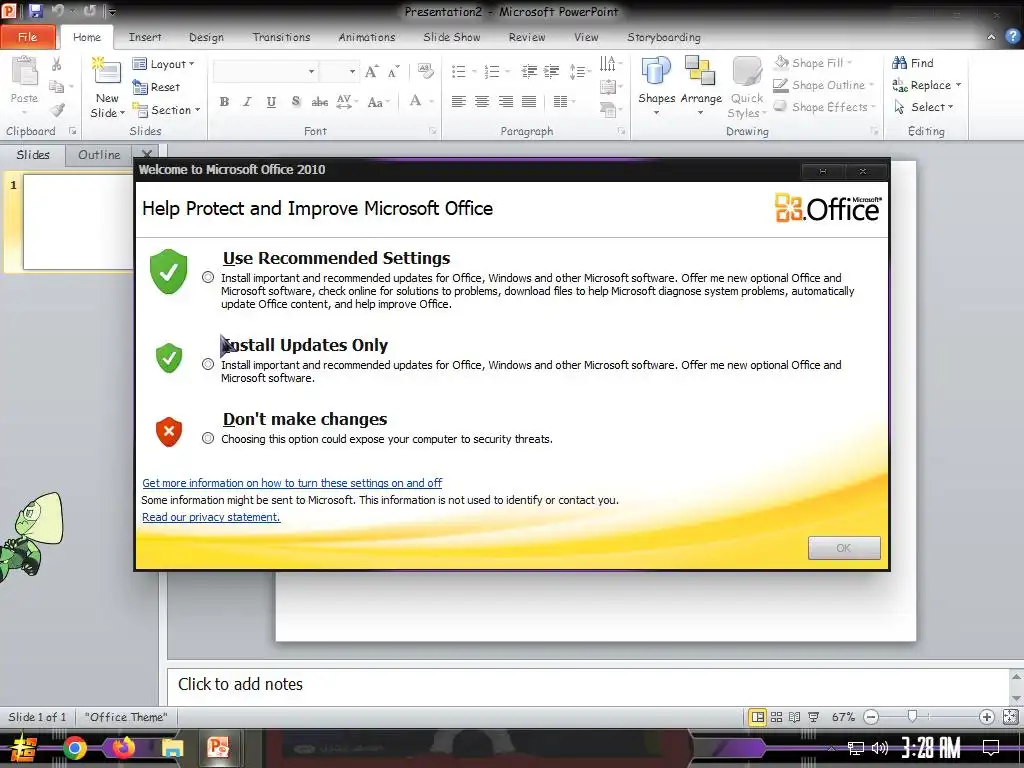Image resolution: width=1024 pixels, height=768 pixels.
Task: Click the Center text alignment icon
Action: [482, 102]
